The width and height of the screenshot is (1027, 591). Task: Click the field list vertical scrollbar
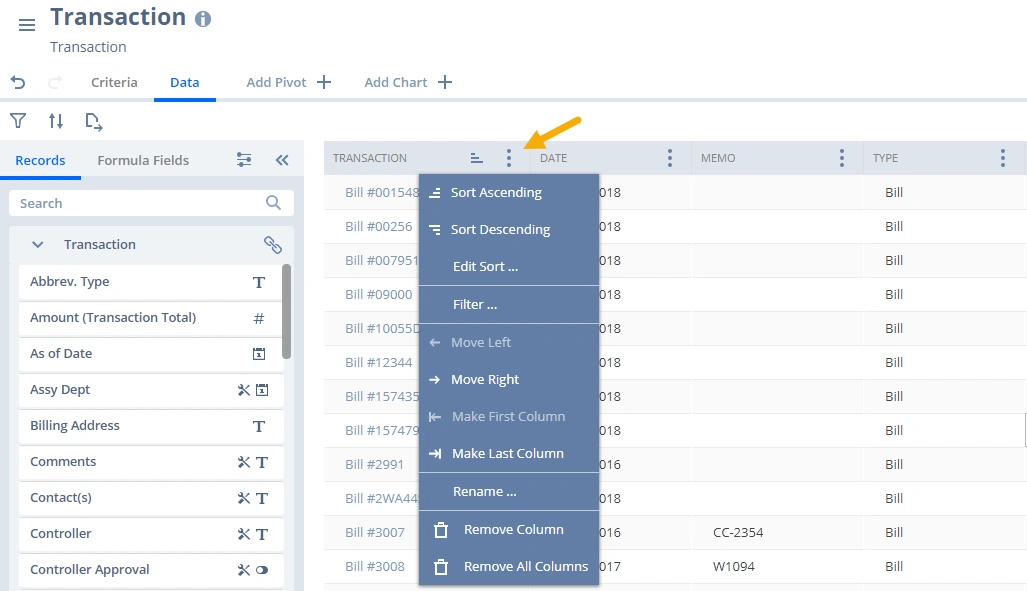coord(287,310)
